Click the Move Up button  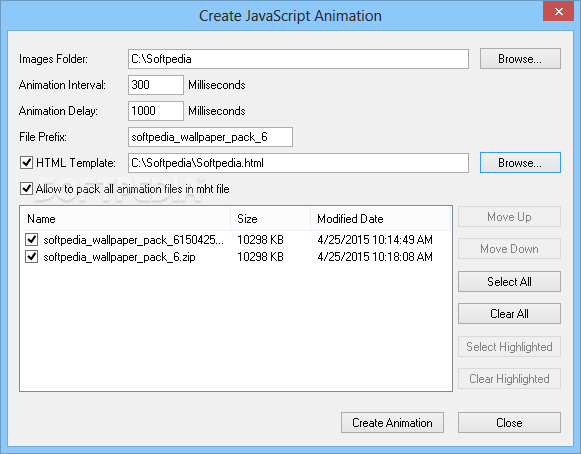[x=509, y=217]
